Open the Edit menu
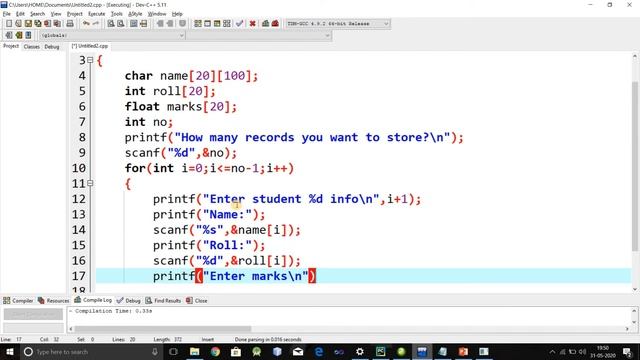The width and height of the screenshot is (640, 360). coord(20,14)
